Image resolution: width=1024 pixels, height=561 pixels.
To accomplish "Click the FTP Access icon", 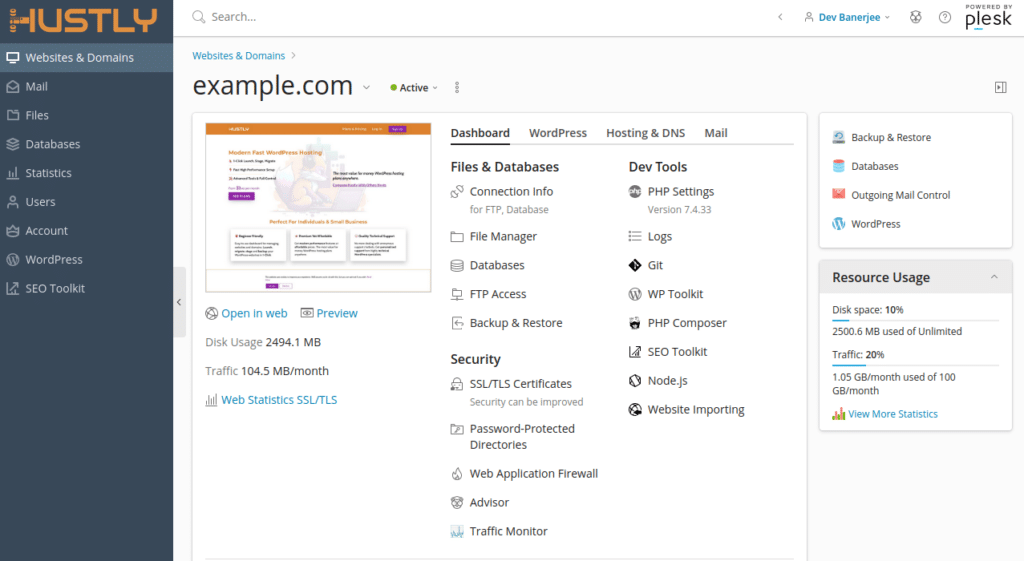I will coord(457,294).
